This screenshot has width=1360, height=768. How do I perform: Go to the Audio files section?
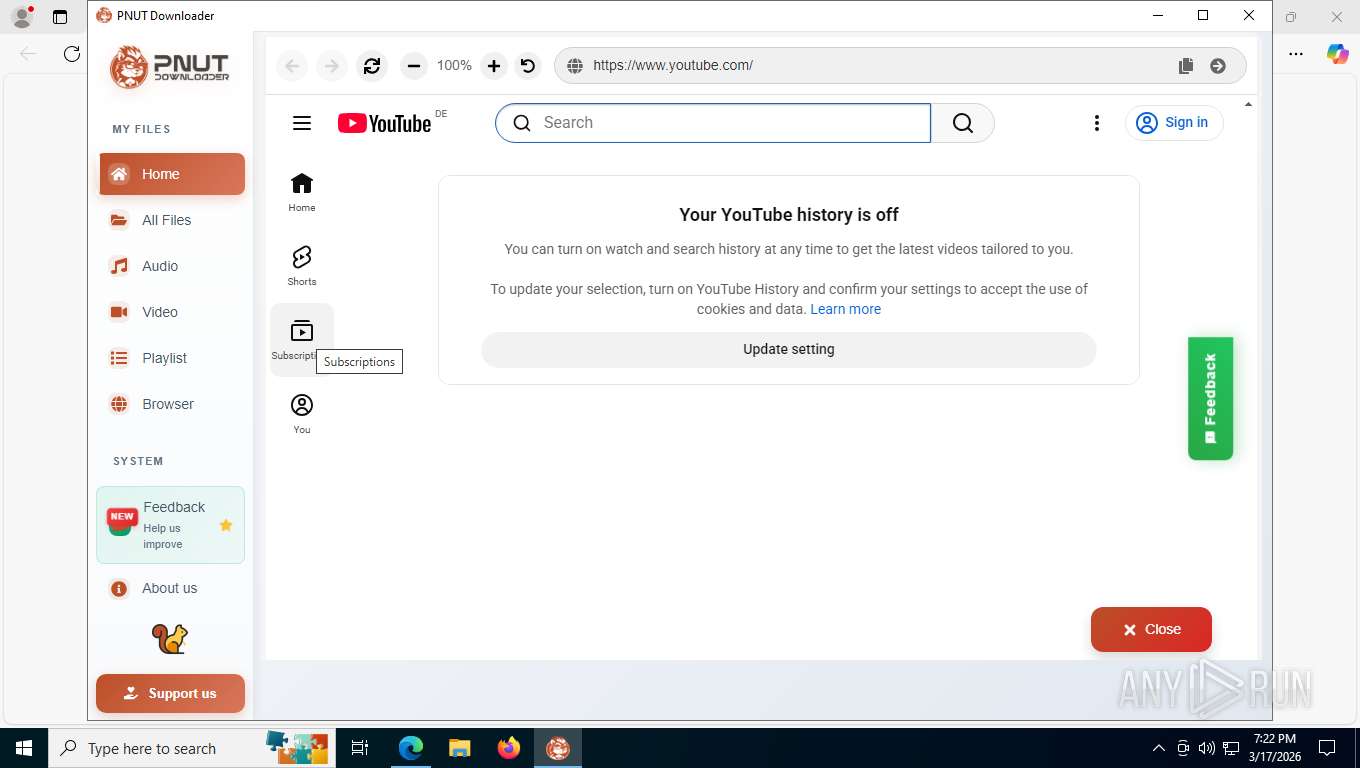coord(172,266)
